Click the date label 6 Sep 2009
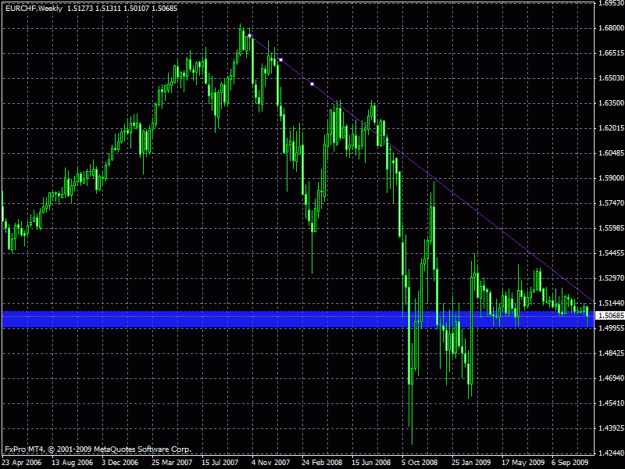This screenshot has width=625, height=469. click(570, 462)
